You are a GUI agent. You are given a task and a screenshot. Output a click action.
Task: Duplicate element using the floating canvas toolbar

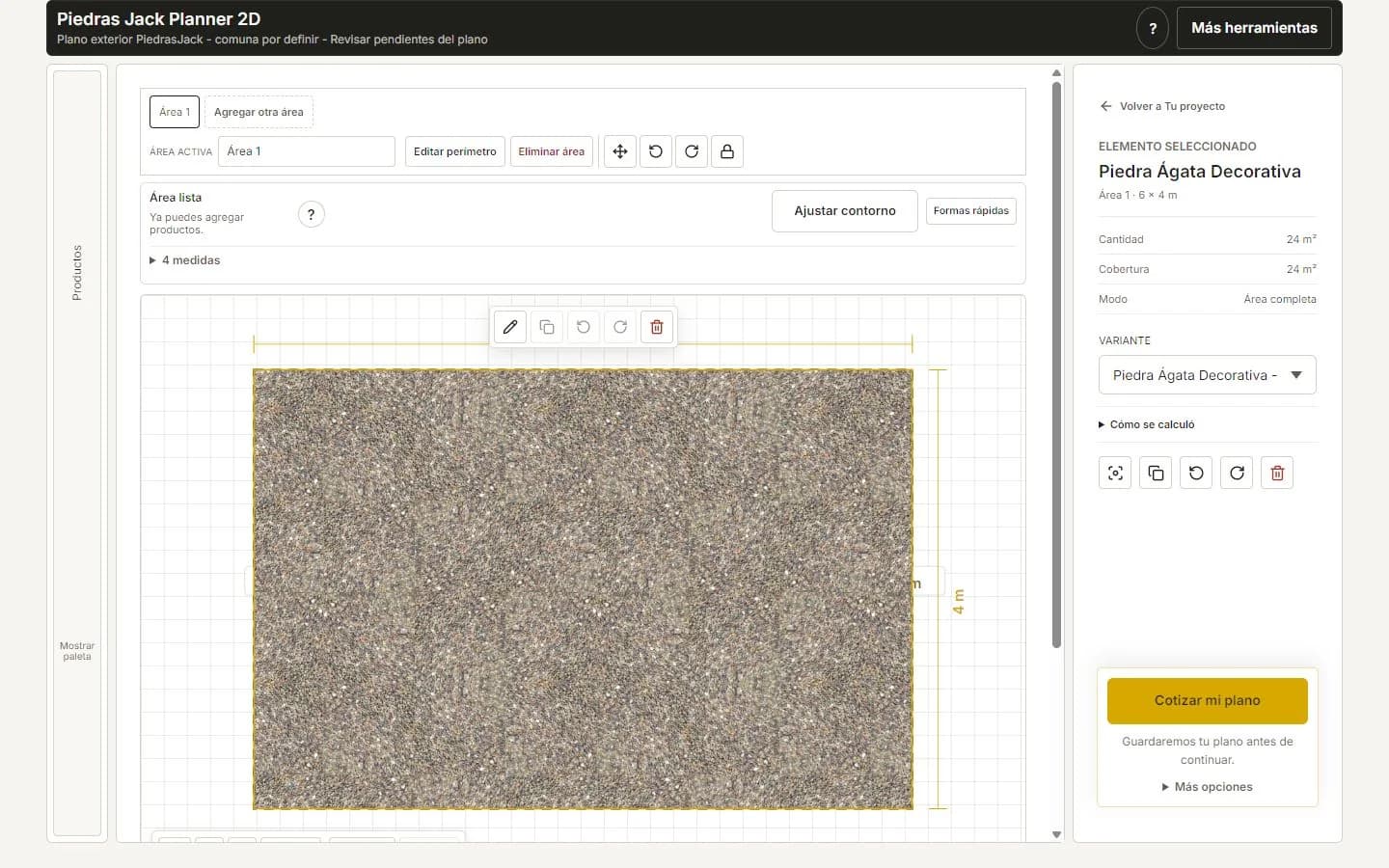click(547, 327)
